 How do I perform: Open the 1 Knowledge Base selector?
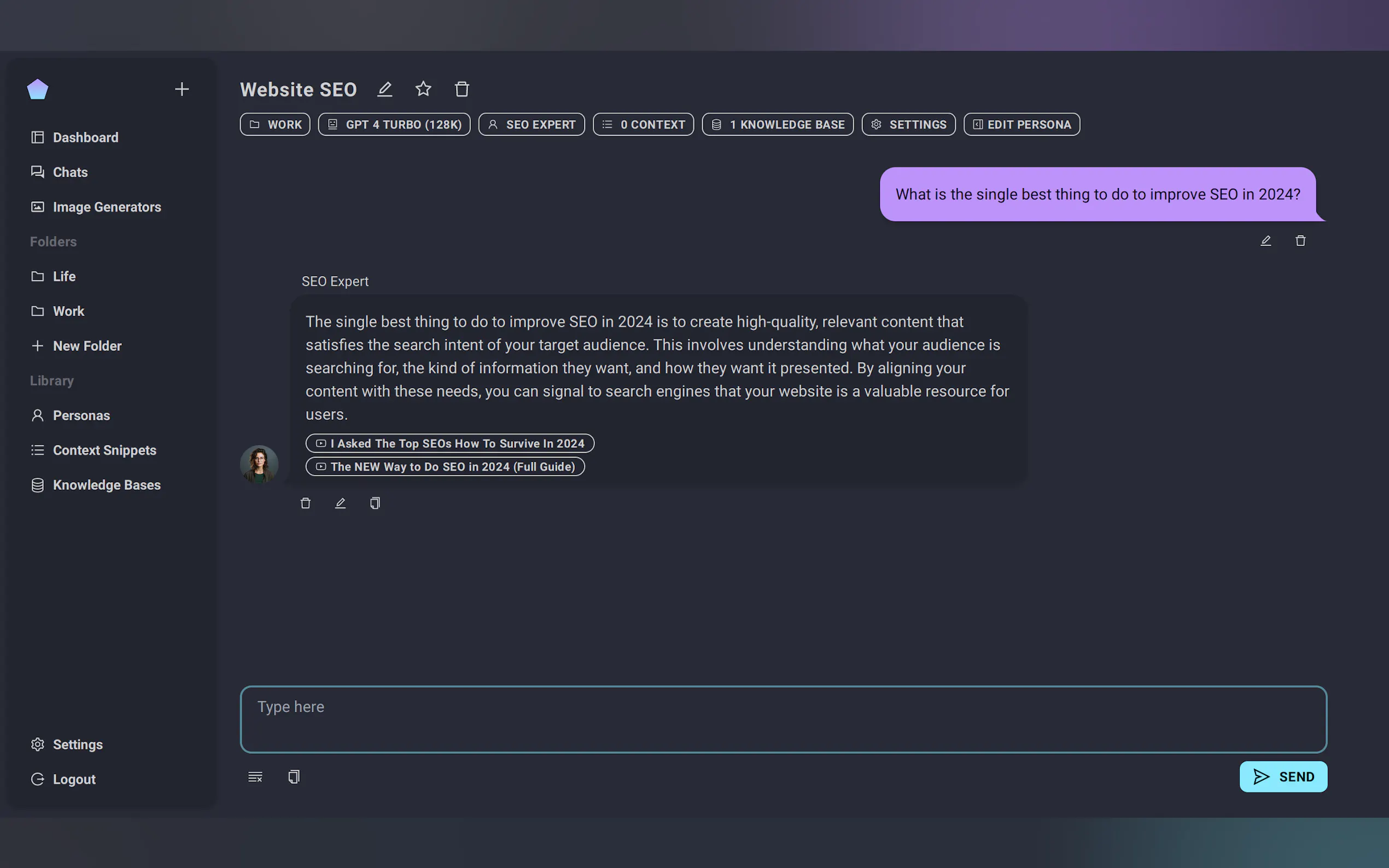778,125
